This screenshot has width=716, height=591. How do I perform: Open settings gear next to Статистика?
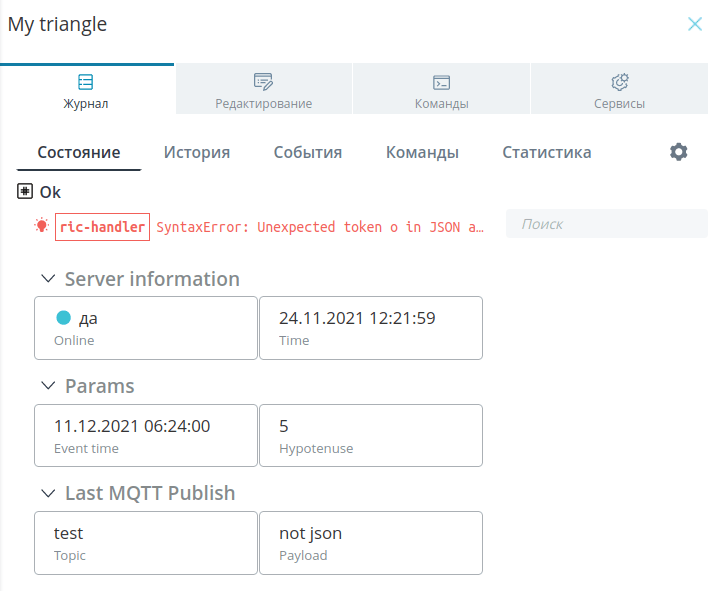tap(679, 152)
